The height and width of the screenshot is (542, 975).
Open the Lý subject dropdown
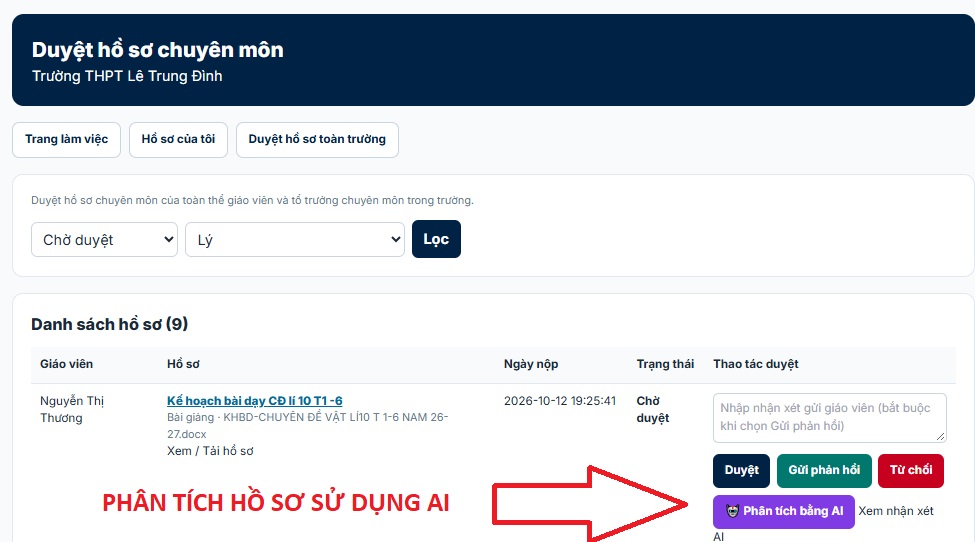coord(295,239)
